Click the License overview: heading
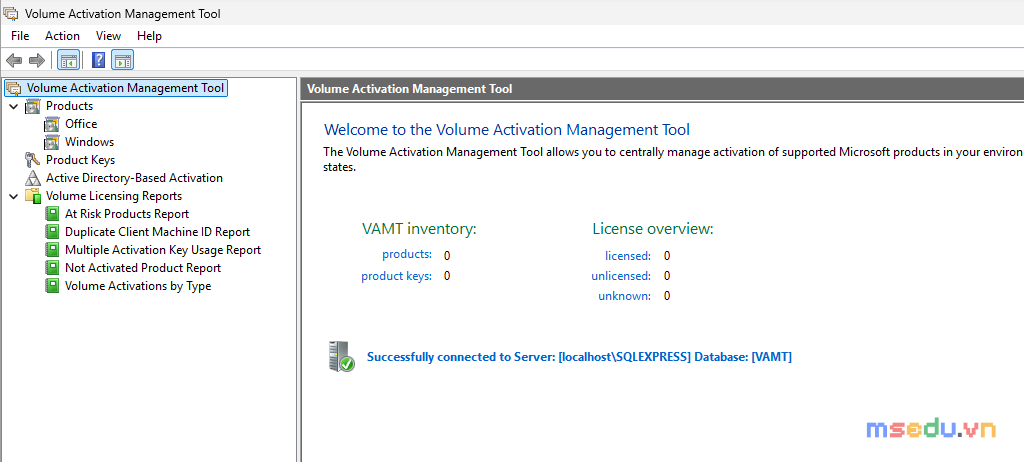The height and width of the screenshot is (462, 1024). (653, 229)
